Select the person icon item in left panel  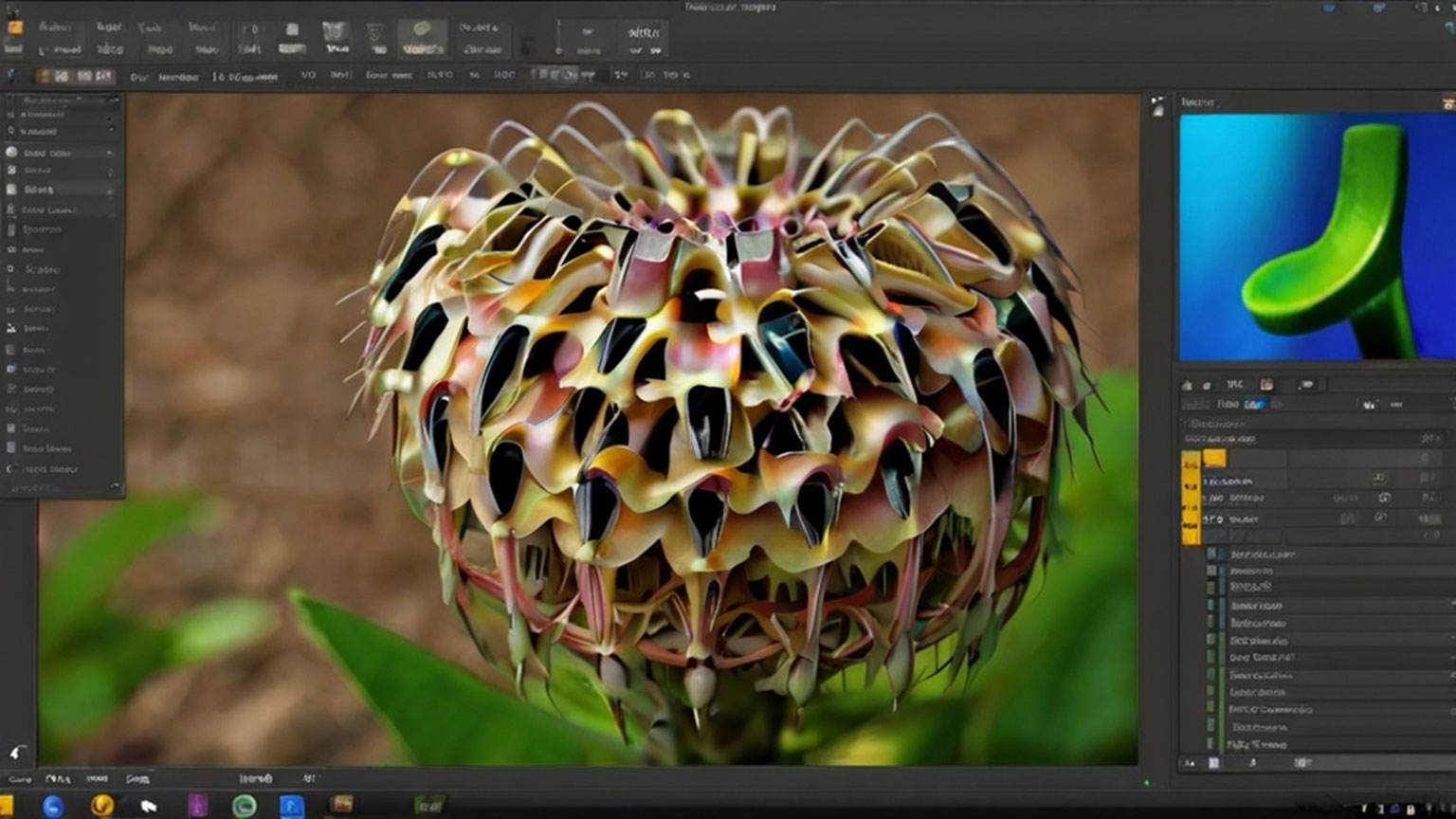click(11, 328)
